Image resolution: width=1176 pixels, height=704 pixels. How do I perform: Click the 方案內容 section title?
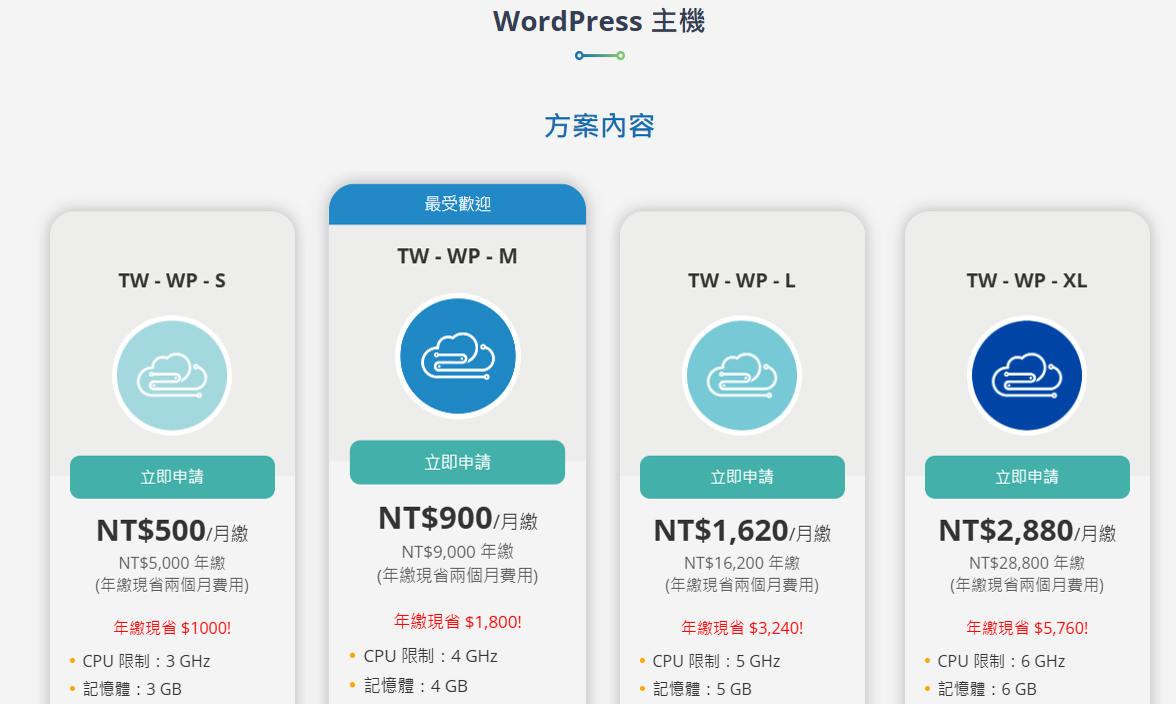[x=599, y=125]
